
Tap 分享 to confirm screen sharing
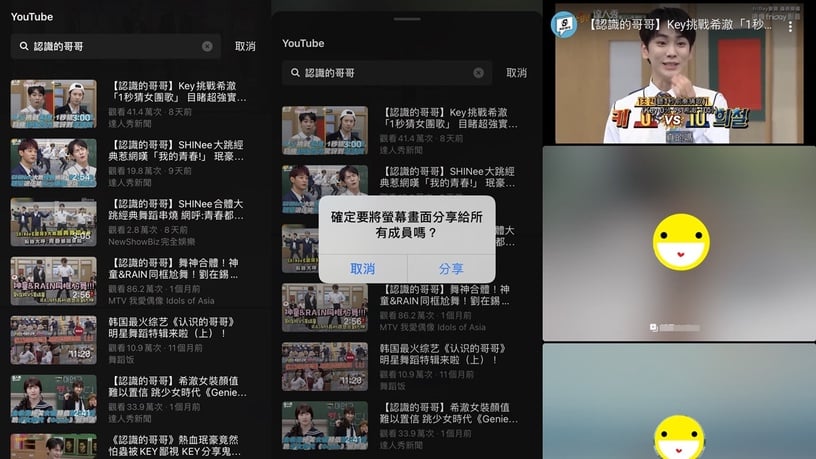[x=451, y=269]
